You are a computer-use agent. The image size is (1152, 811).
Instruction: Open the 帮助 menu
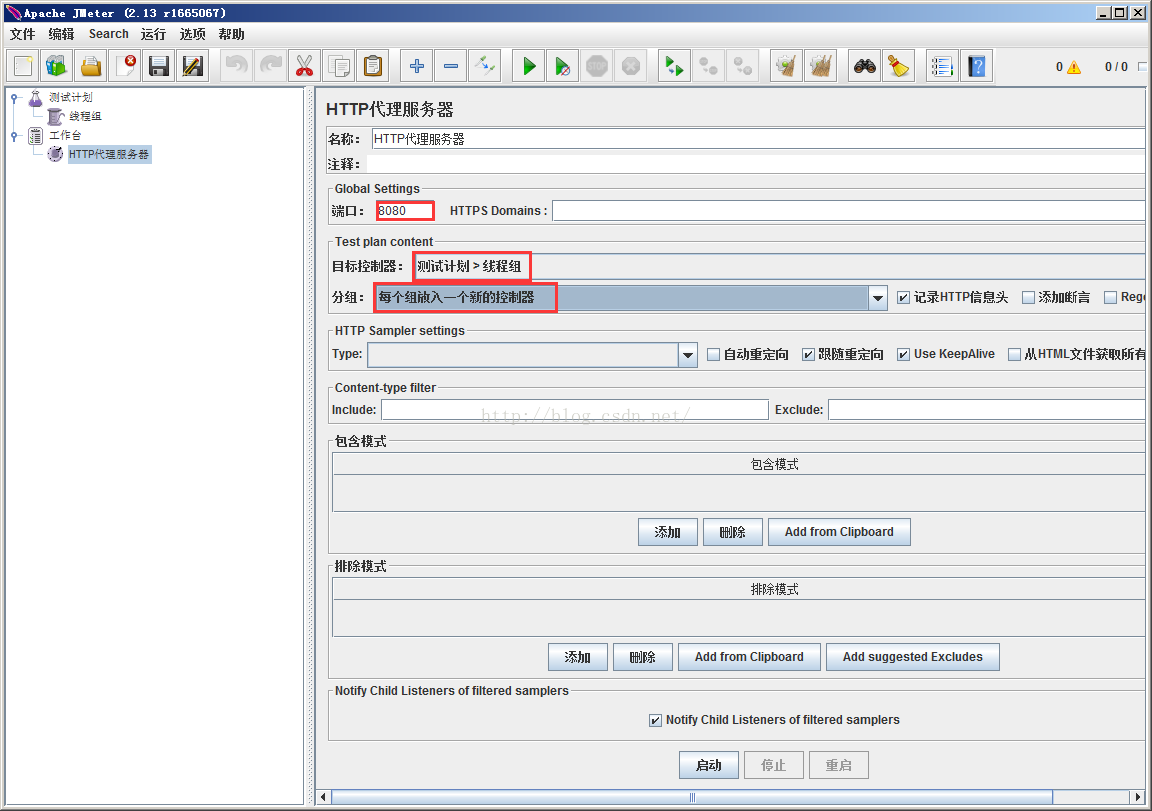(231, 34)
